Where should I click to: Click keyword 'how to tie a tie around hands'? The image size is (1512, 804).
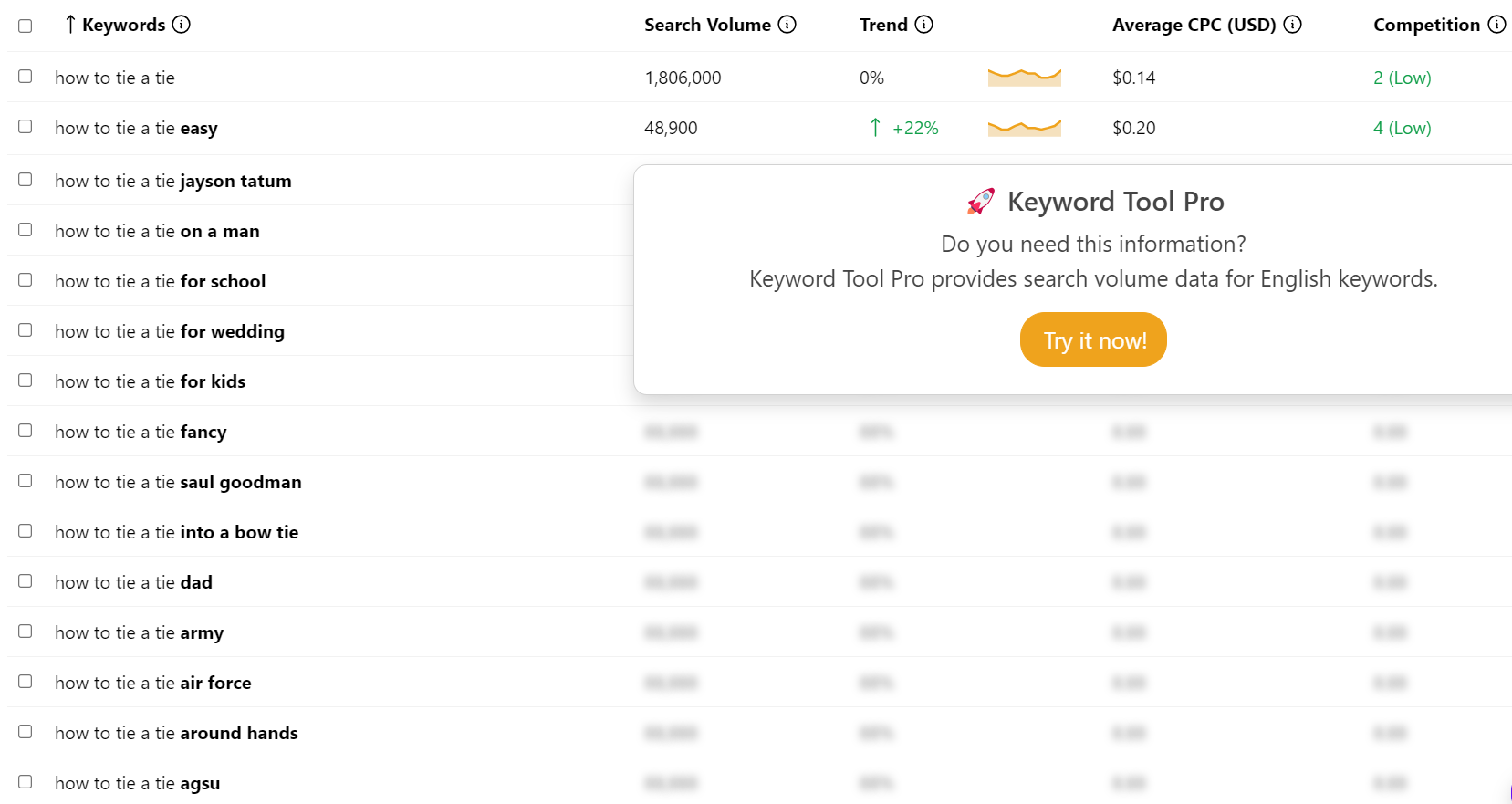point(176,733)
